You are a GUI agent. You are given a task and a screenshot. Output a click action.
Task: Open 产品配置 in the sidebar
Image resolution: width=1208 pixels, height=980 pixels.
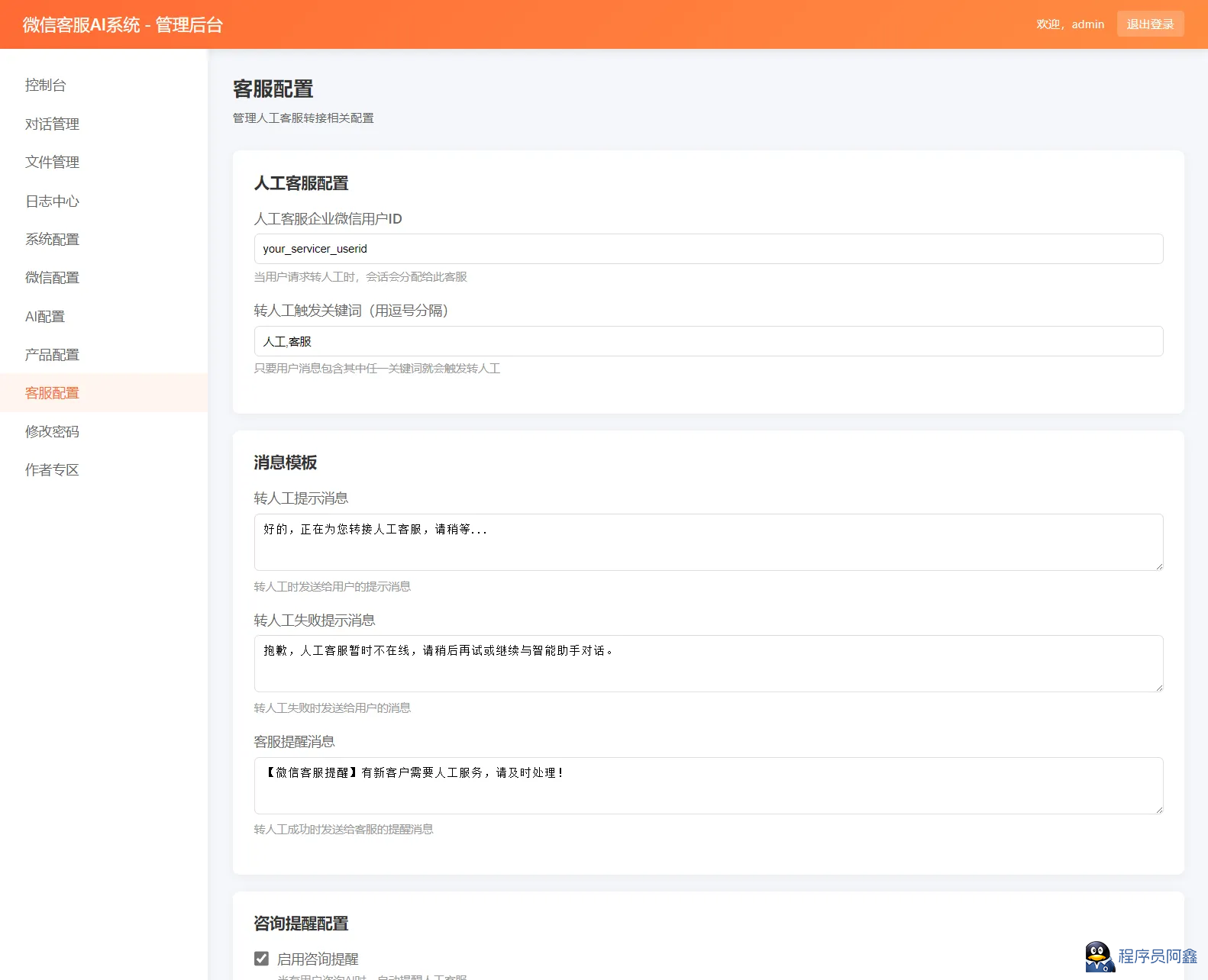pyautogui.click(x=52, y=354)
